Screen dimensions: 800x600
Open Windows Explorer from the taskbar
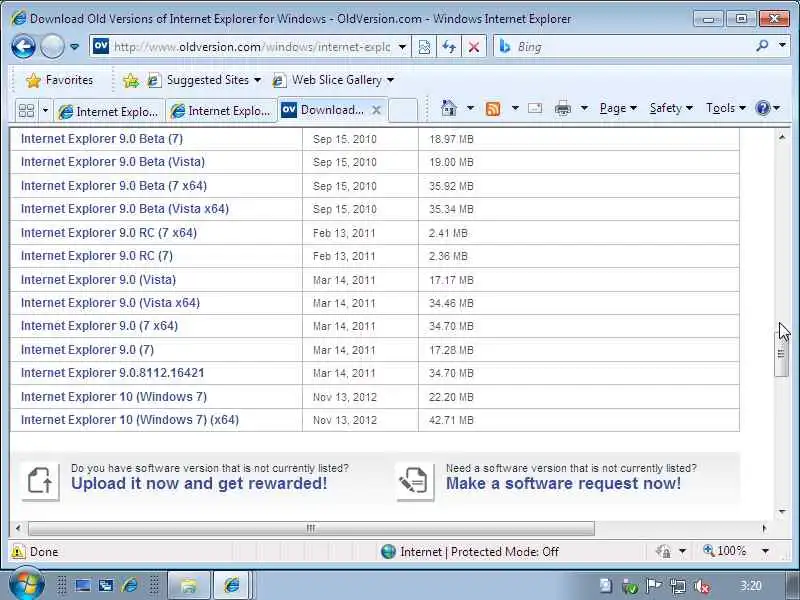pyautogui.click(x=189, y=585)
